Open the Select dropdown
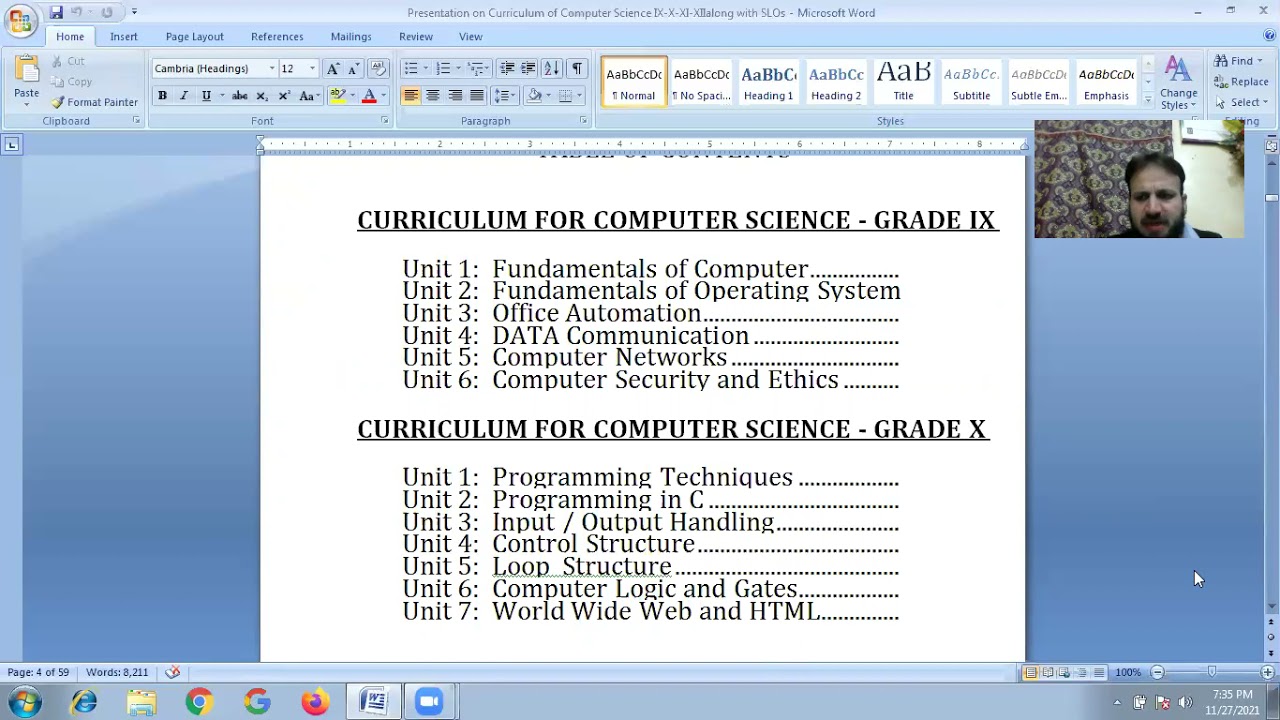Screen dimensions: 1280x720 click(1242, 103)
